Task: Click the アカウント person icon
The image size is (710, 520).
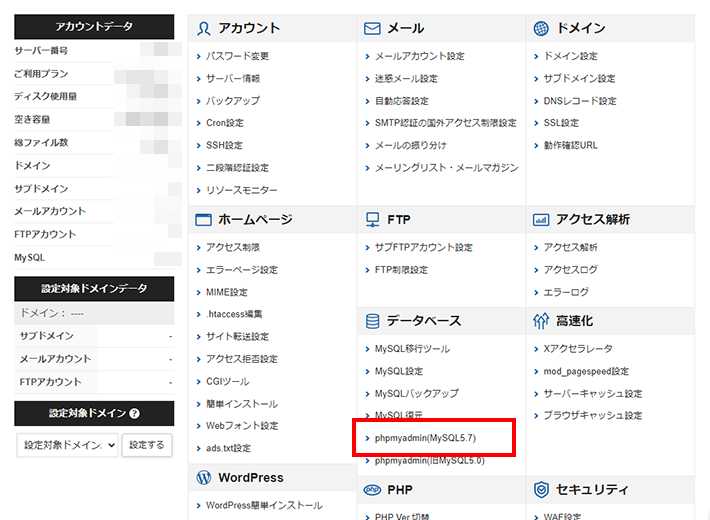Action: point(204,29)
